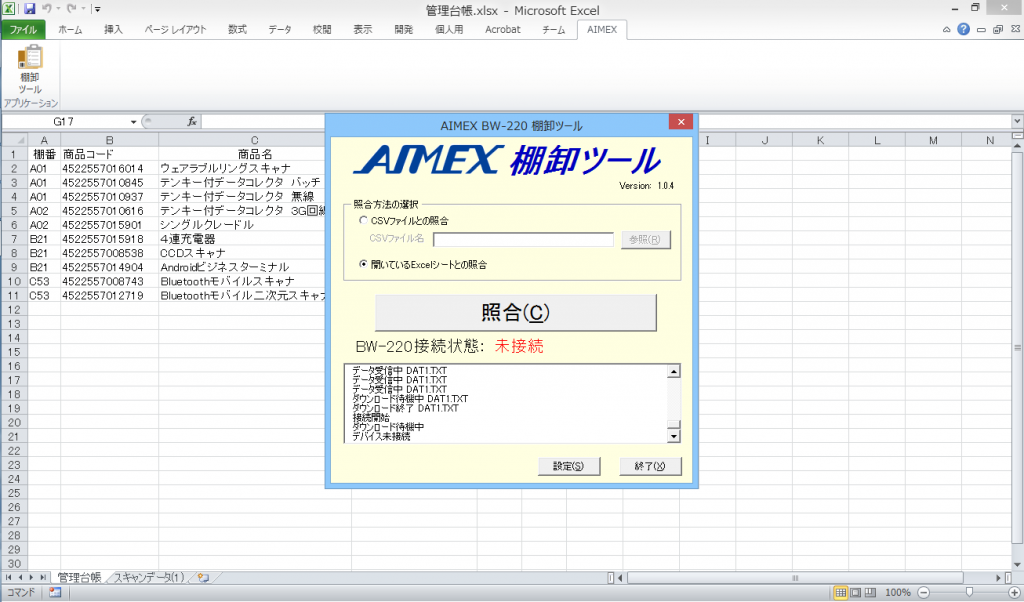Click the Save icon in quick access toolbar
The image size is (1024, 602).
pos(29,9)
